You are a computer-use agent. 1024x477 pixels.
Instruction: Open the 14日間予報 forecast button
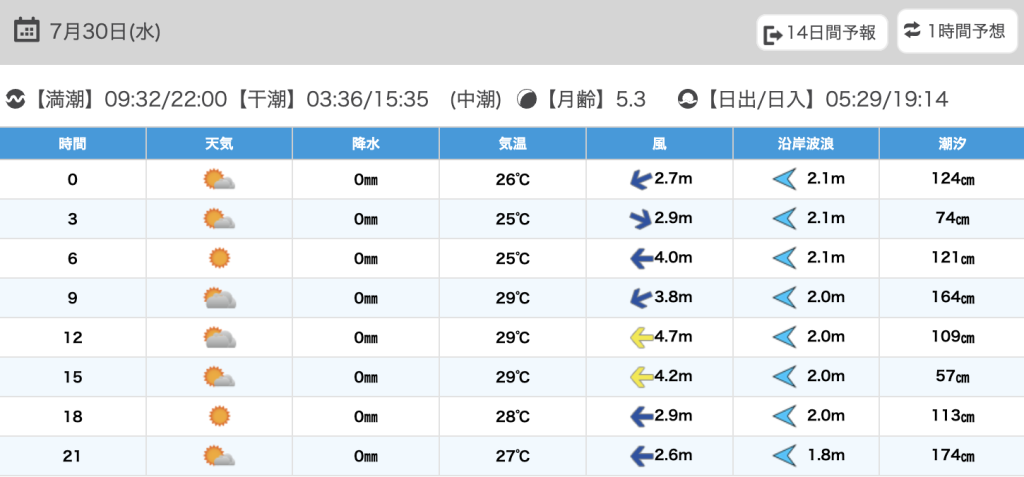tap(822, 34)
